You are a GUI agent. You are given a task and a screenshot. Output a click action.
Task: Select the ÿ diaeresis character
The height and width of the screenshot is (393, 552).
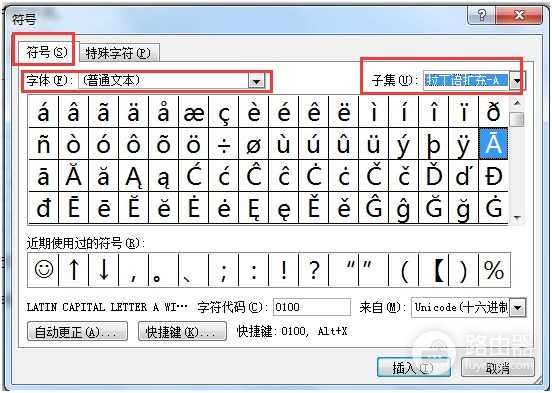[x=464, y=144]
